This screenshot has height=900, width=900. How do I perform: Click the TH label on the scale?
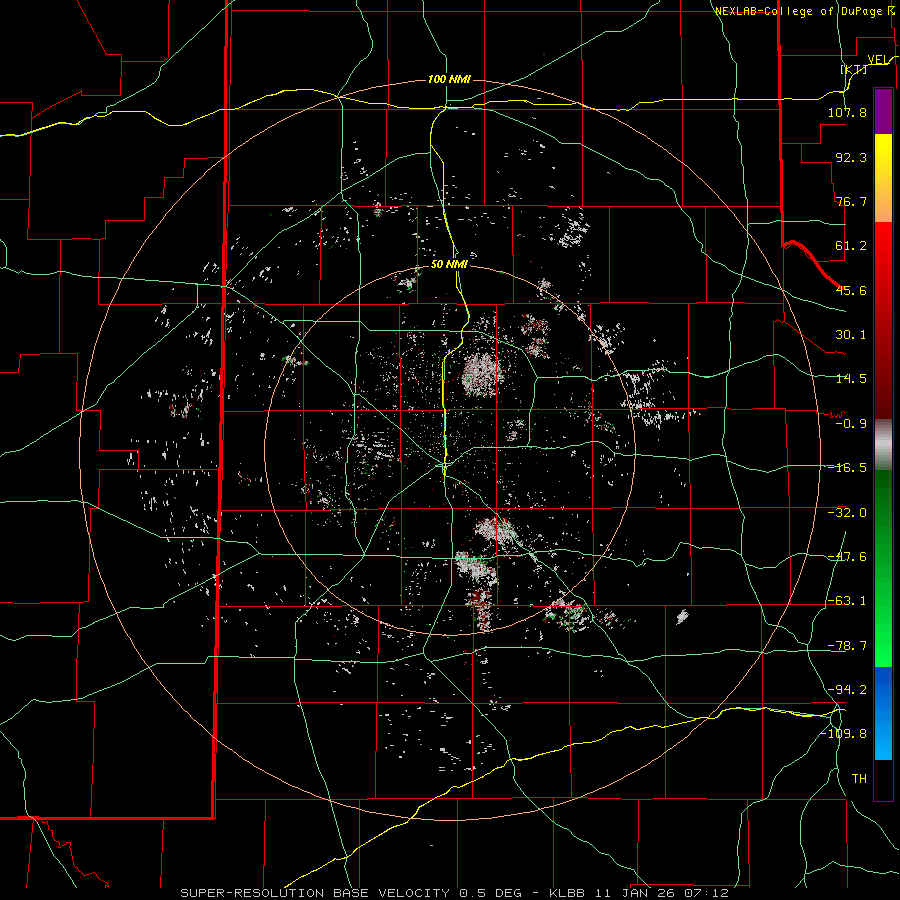(859, 779)
